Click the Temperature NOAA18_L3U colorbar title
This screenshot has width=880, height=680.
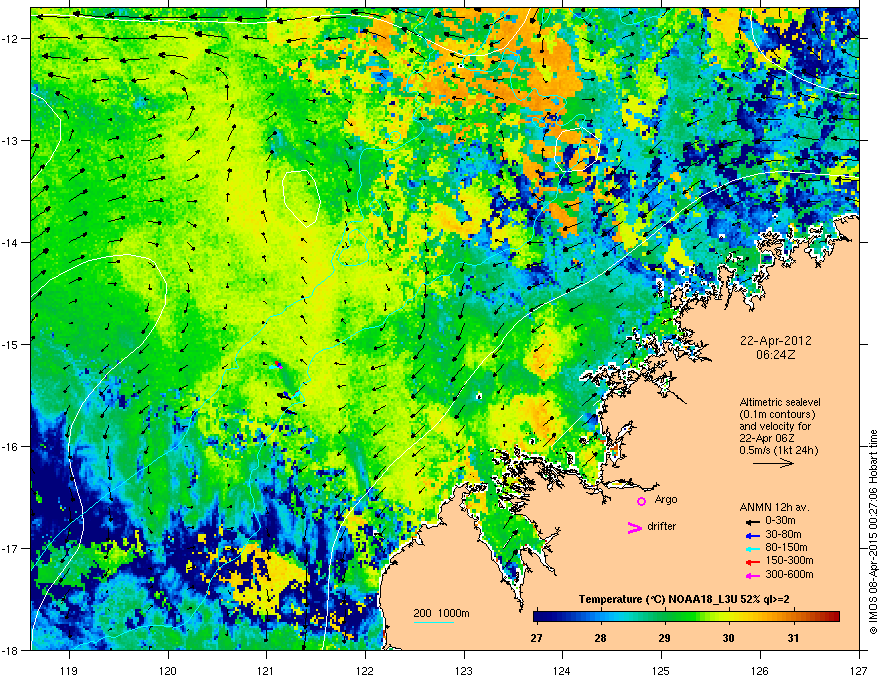click(684, 600)
